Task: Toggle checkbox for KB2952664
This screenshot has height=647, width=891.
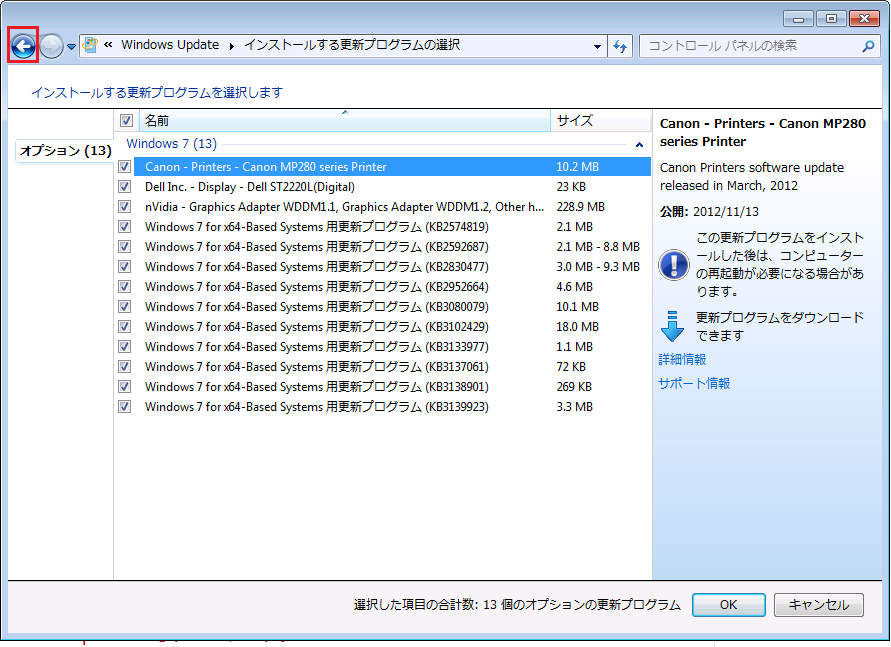Action: point(124,287)
